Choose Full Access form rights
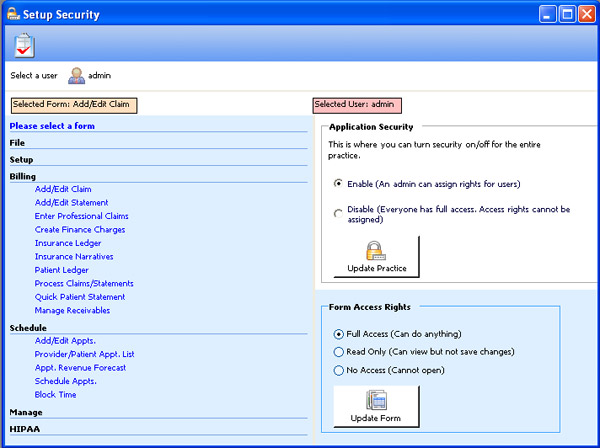 point(339,334)
